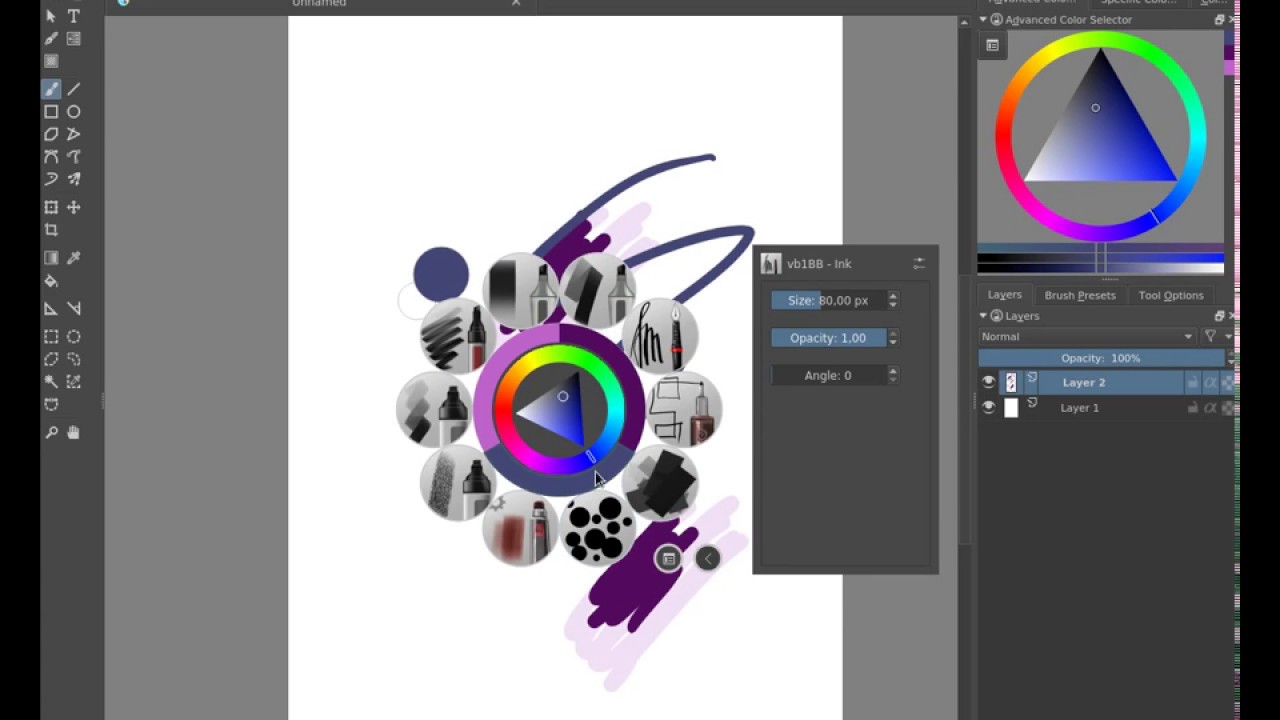Select the Contiguous Selection magic wand tool
1280x720 pixels.
[51, 382]
